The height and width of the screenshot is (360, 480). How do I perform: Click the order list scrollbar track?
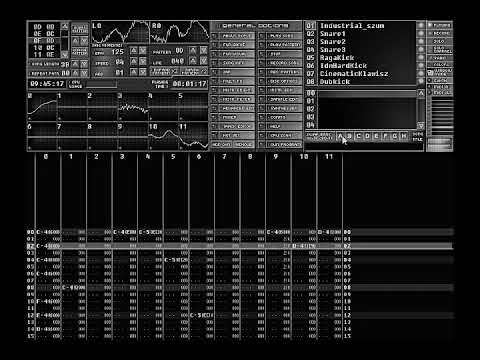click(66, 39)
